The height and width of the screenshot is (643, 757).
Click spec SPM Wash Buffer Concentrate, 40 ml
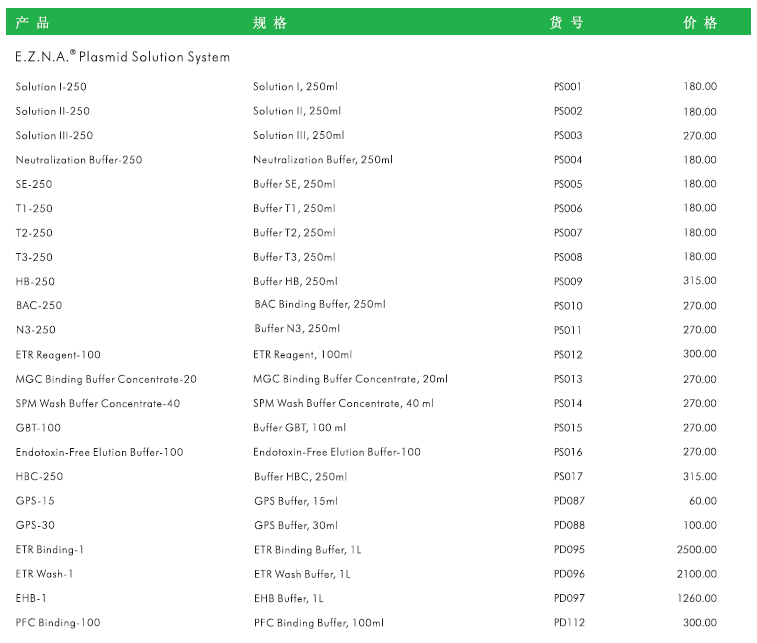[343, 403]
